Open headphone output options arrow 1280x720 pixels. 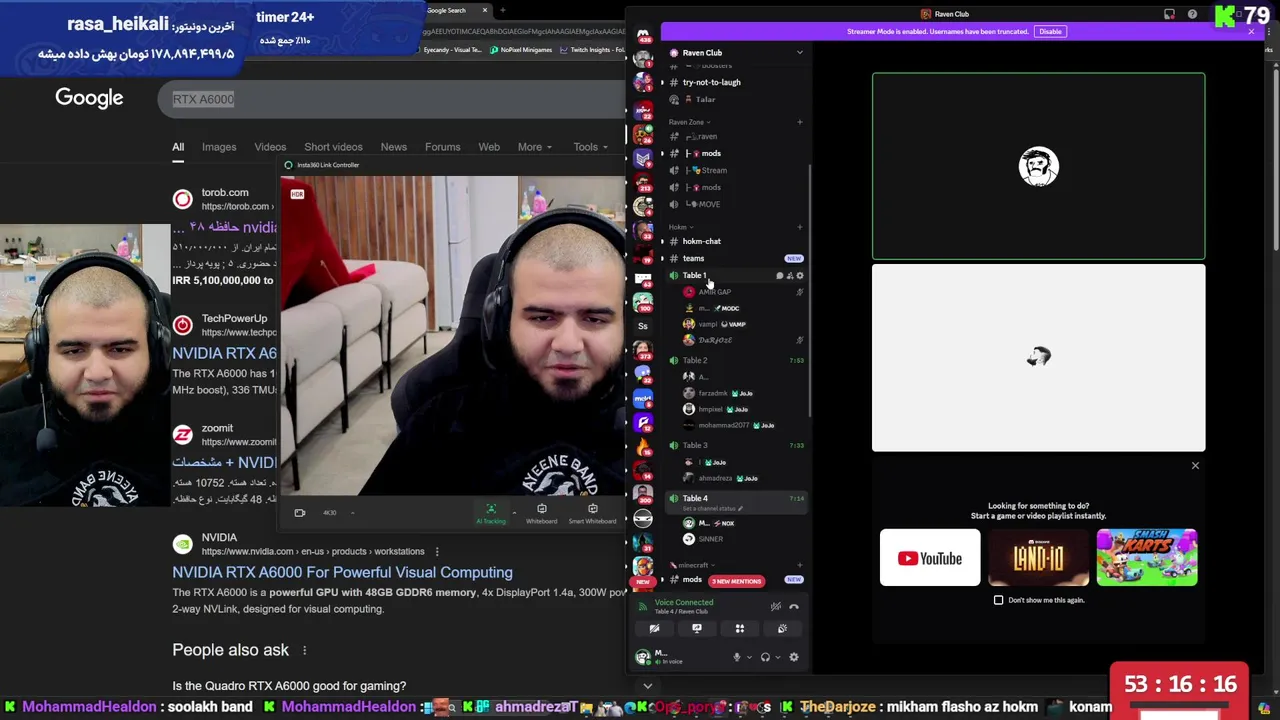777,658
